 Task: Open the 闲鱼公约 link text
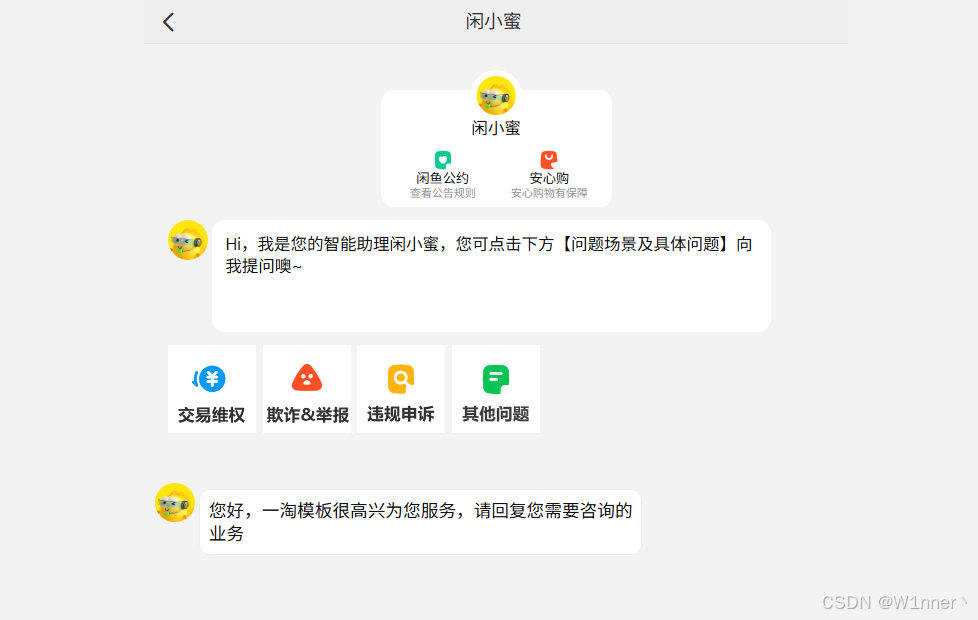443,178
